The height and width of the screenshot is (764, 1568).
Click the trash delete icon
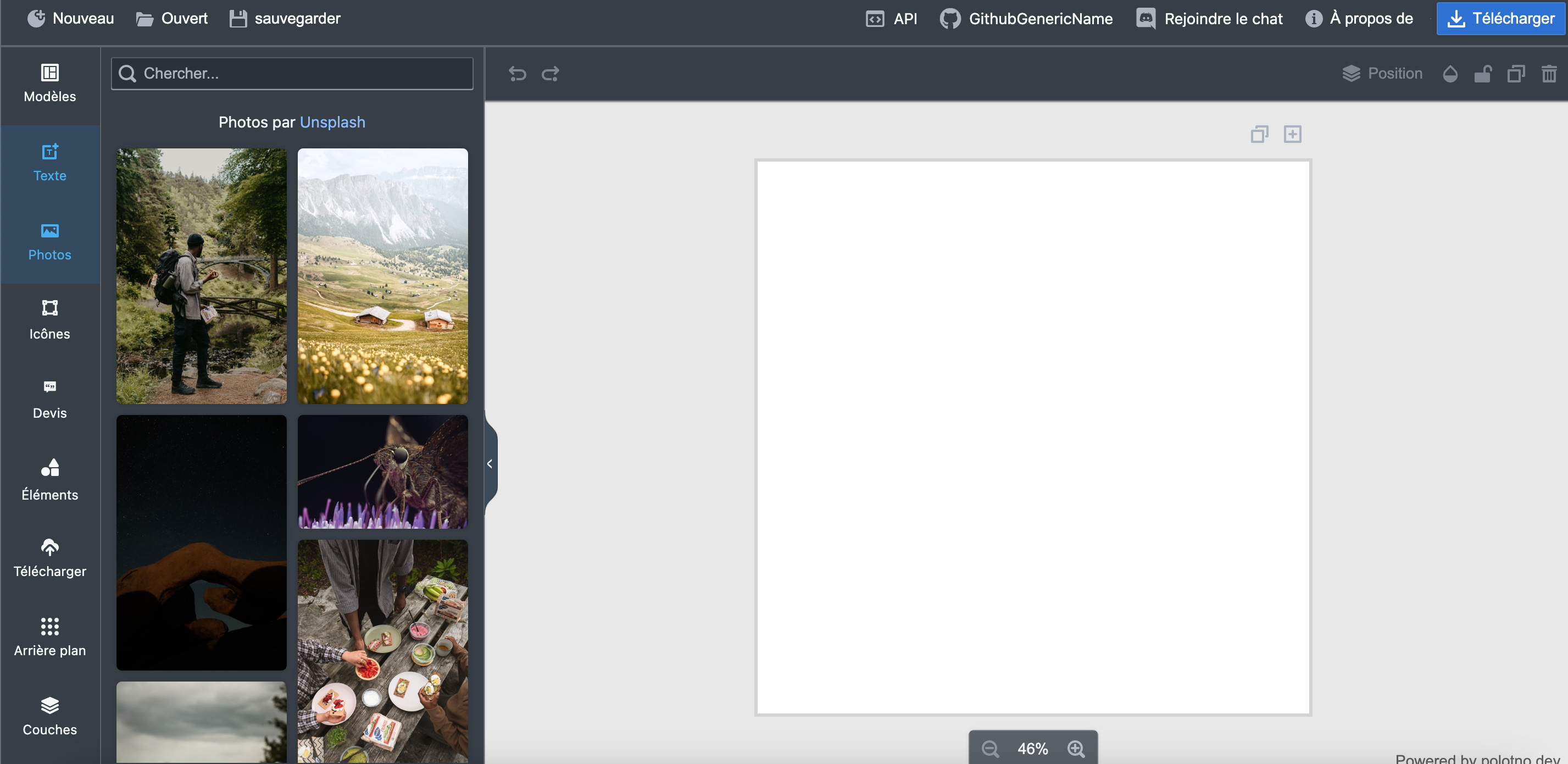tap(1549, 74)
